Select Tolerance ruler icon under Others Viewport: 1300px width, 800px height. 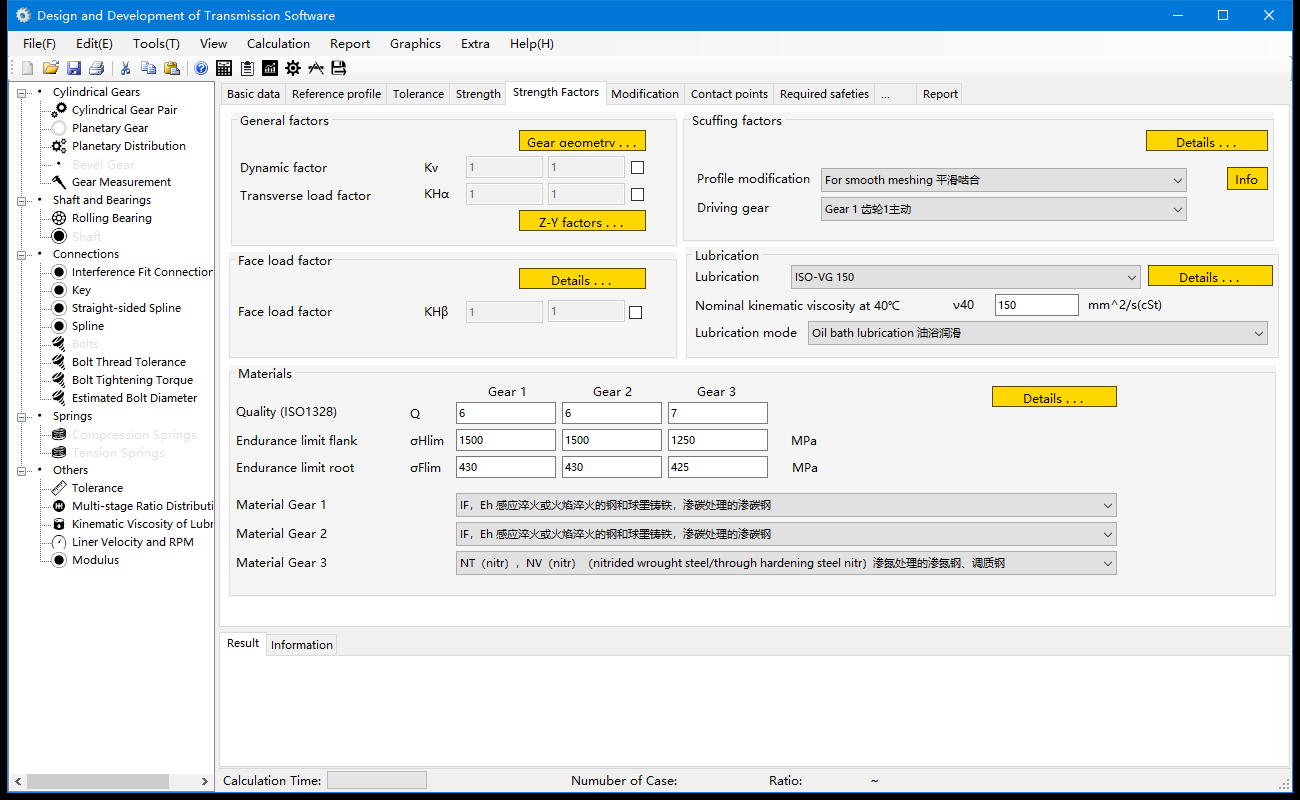pyautogui.click(x=59, y=488)
